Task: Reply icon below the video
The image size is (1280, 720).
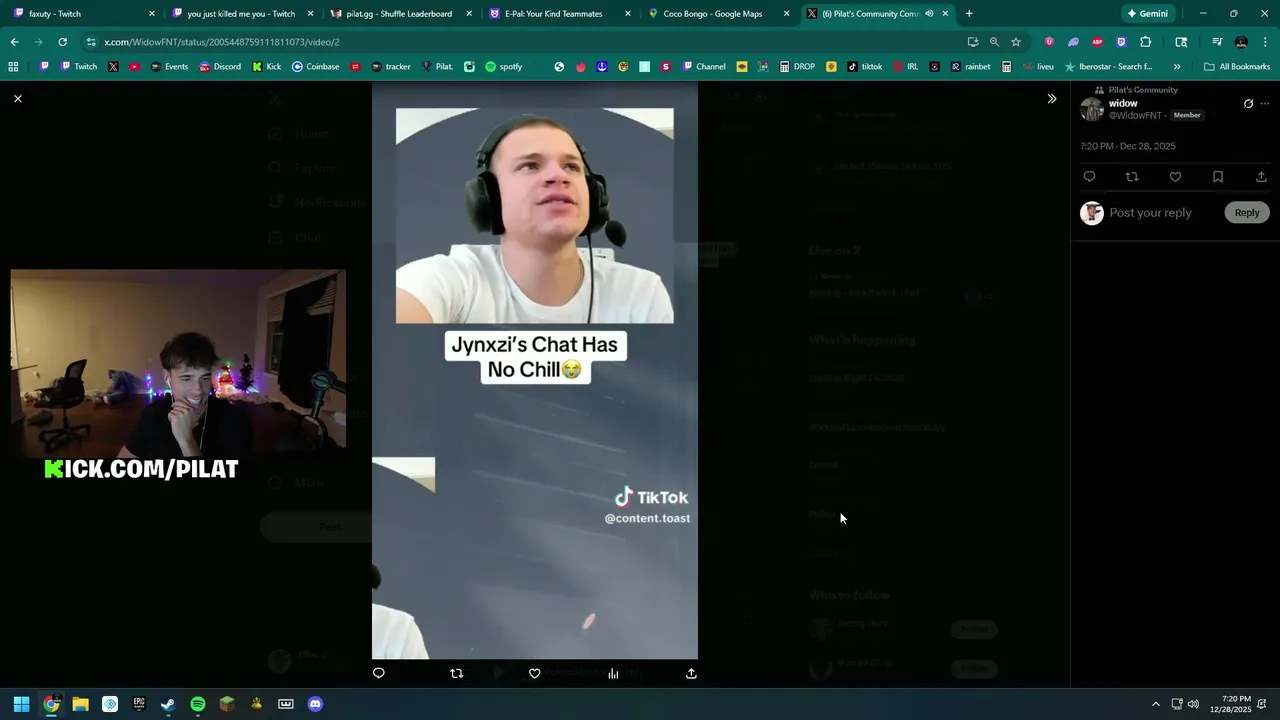Action: pos(379,673)
